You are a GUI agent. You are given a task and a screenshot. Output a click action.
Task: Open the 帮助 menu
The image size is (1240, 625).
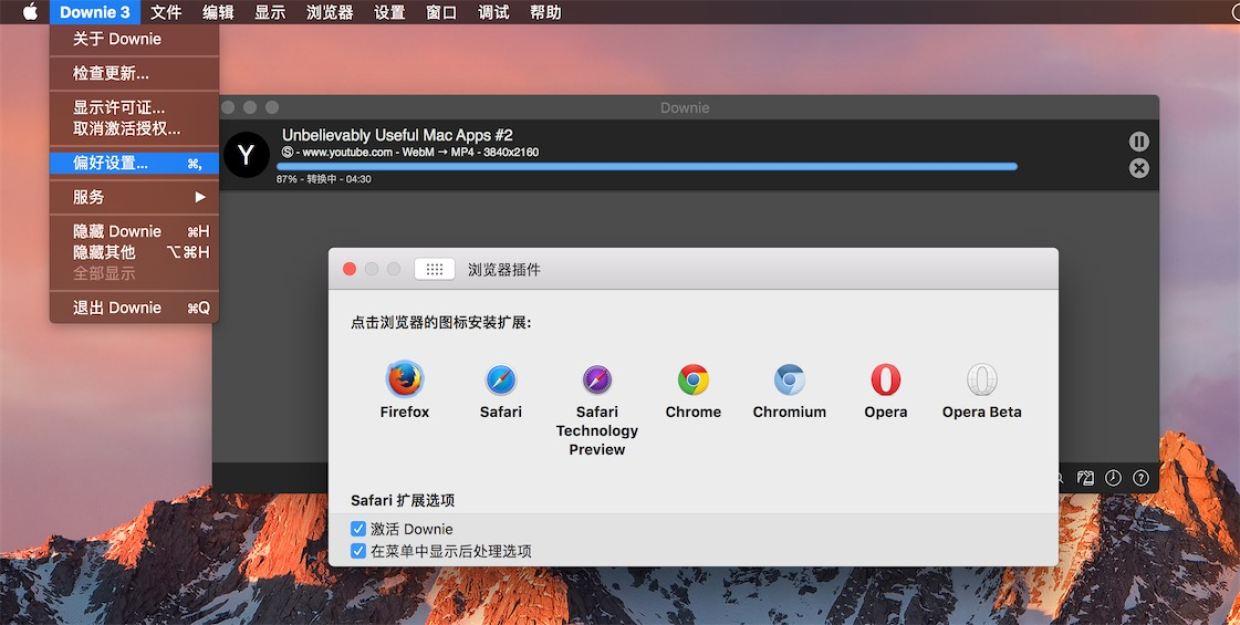click(x=546, y=12)
